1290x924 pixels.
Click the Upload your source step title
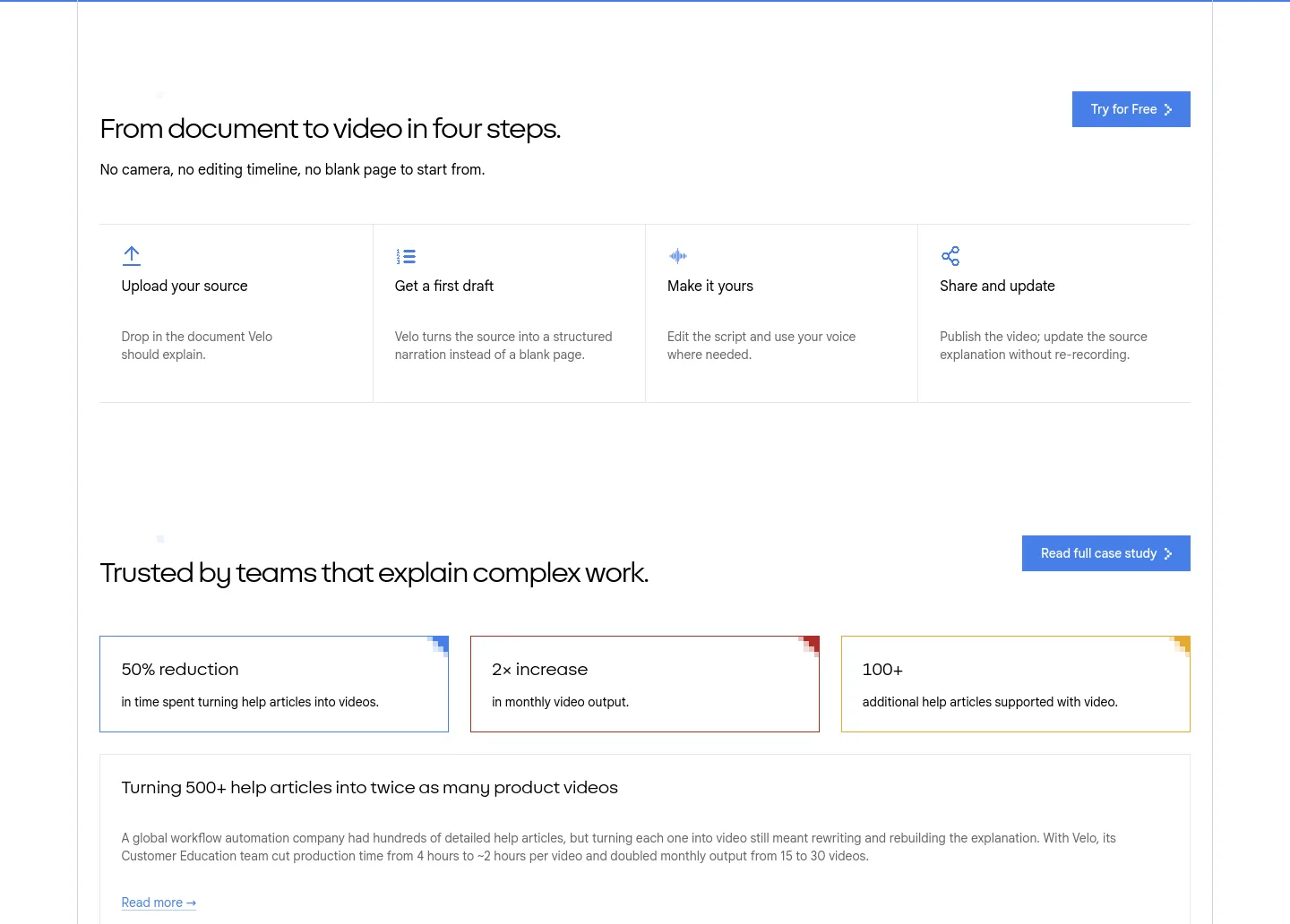[x=185, y=286]
